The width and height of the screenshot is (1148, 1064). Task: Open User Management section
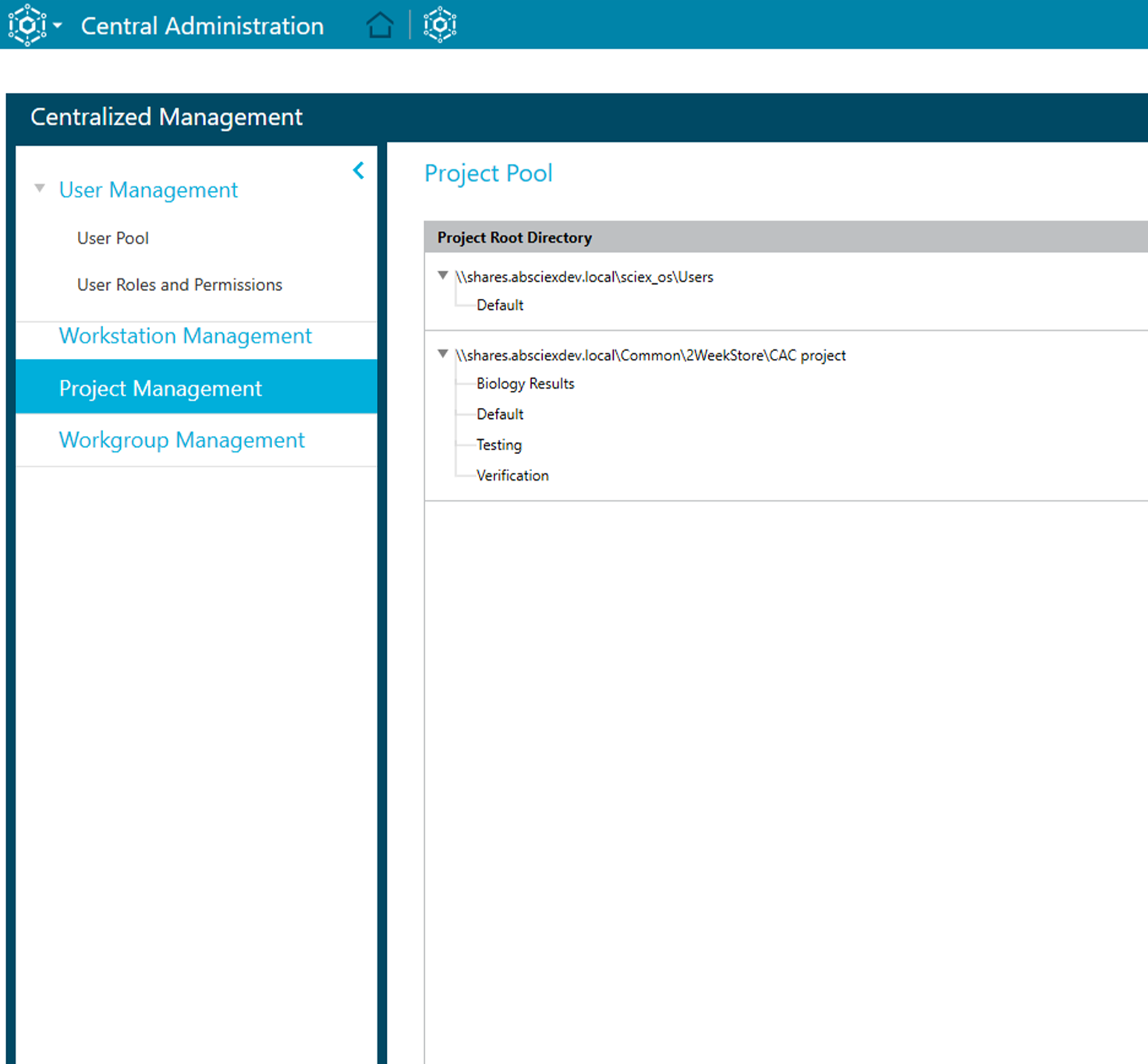tap(148, 190)
